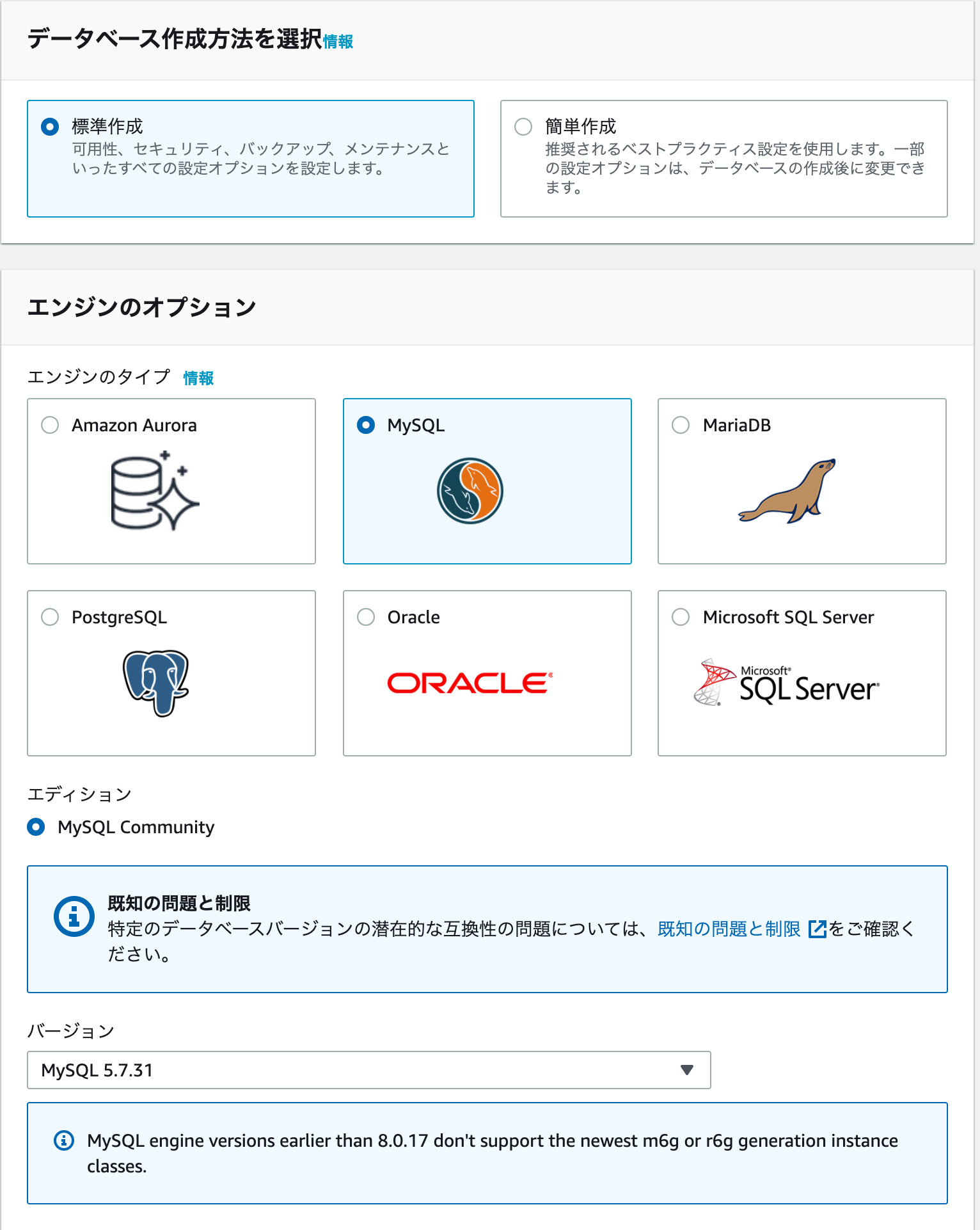
Task: Open 情報 link next to エンジンのタイプ
Action: (x=198, y=378)
